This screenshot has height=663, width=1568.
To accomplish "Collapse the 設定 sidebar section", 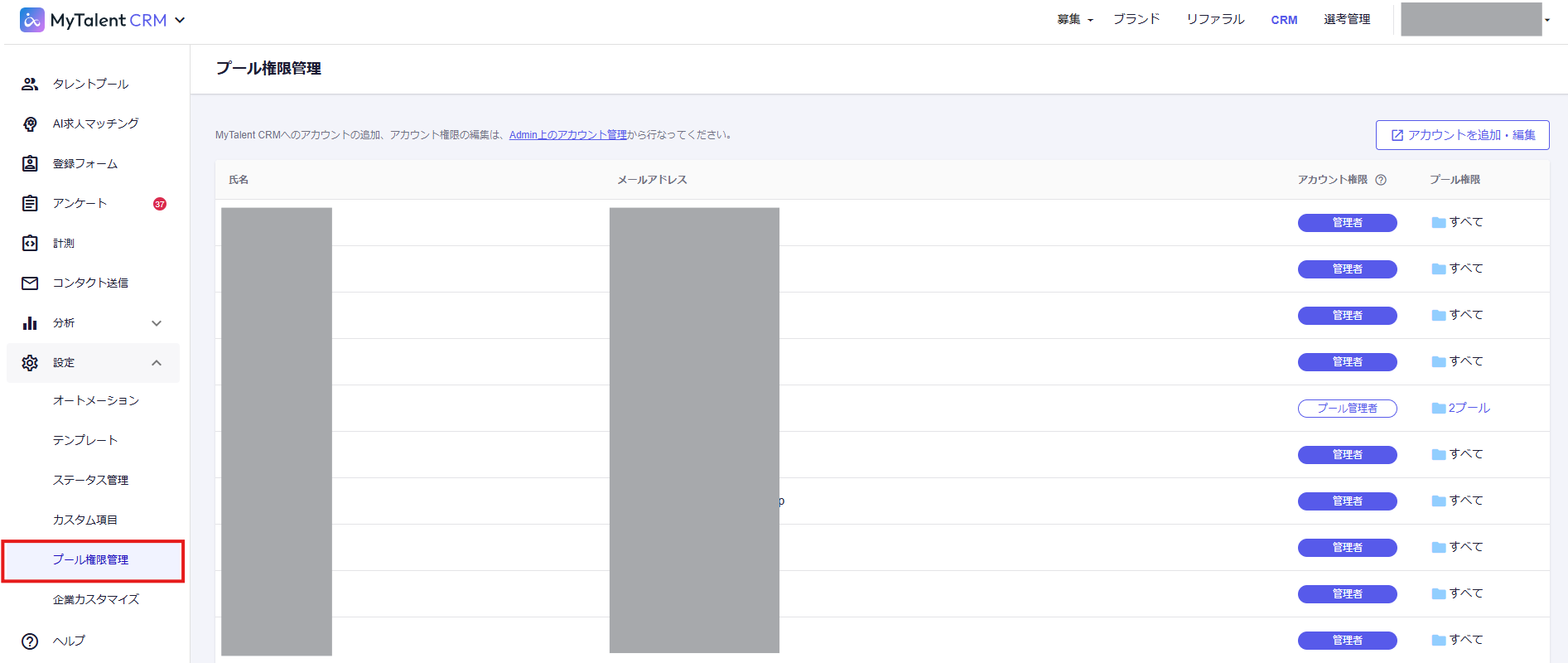I will [157, 363].
